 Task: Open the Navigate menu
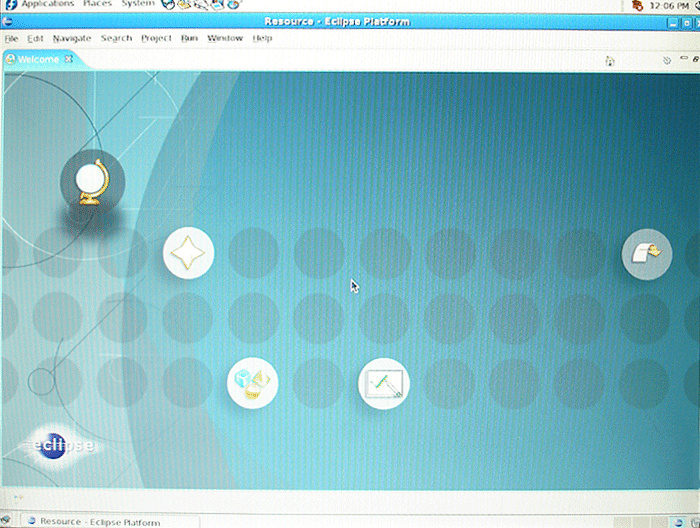[x=72, y=38]
